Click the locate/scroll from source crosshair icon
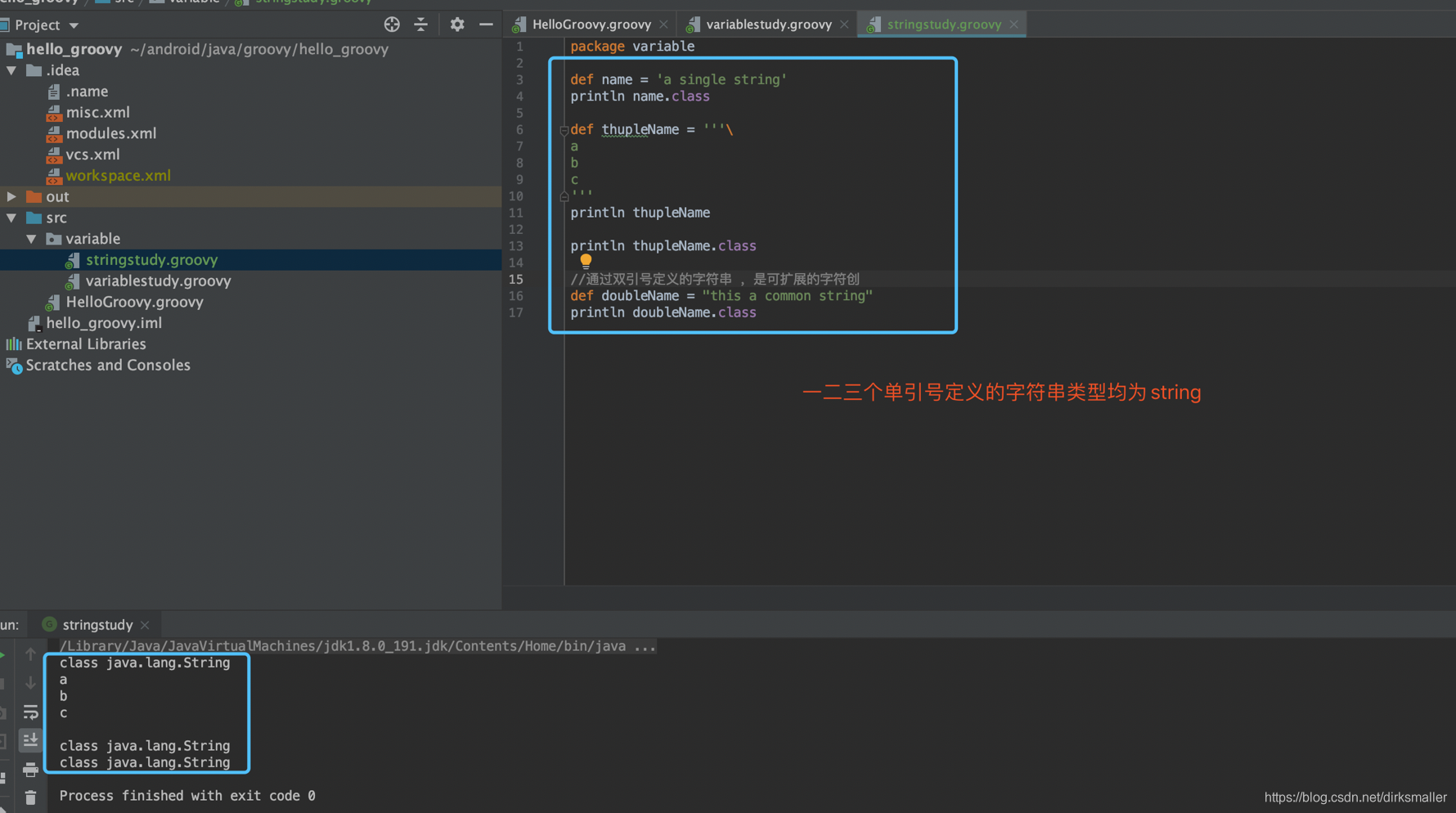The height and width of the screenshot is (813, 1456). click(392, 25)
